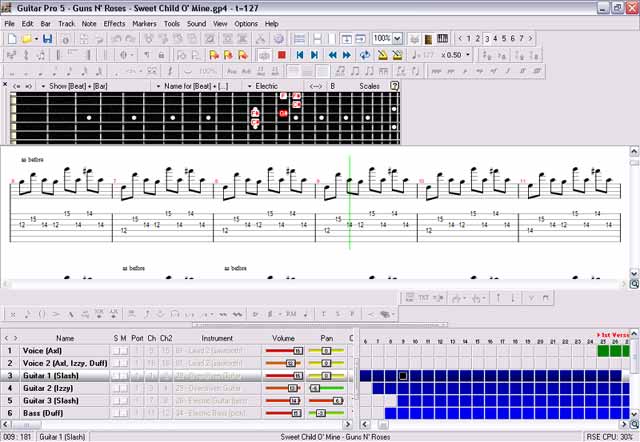
Task: Adjust Guitar 1 (Slash) volume slider
Action: pos(296,376)
